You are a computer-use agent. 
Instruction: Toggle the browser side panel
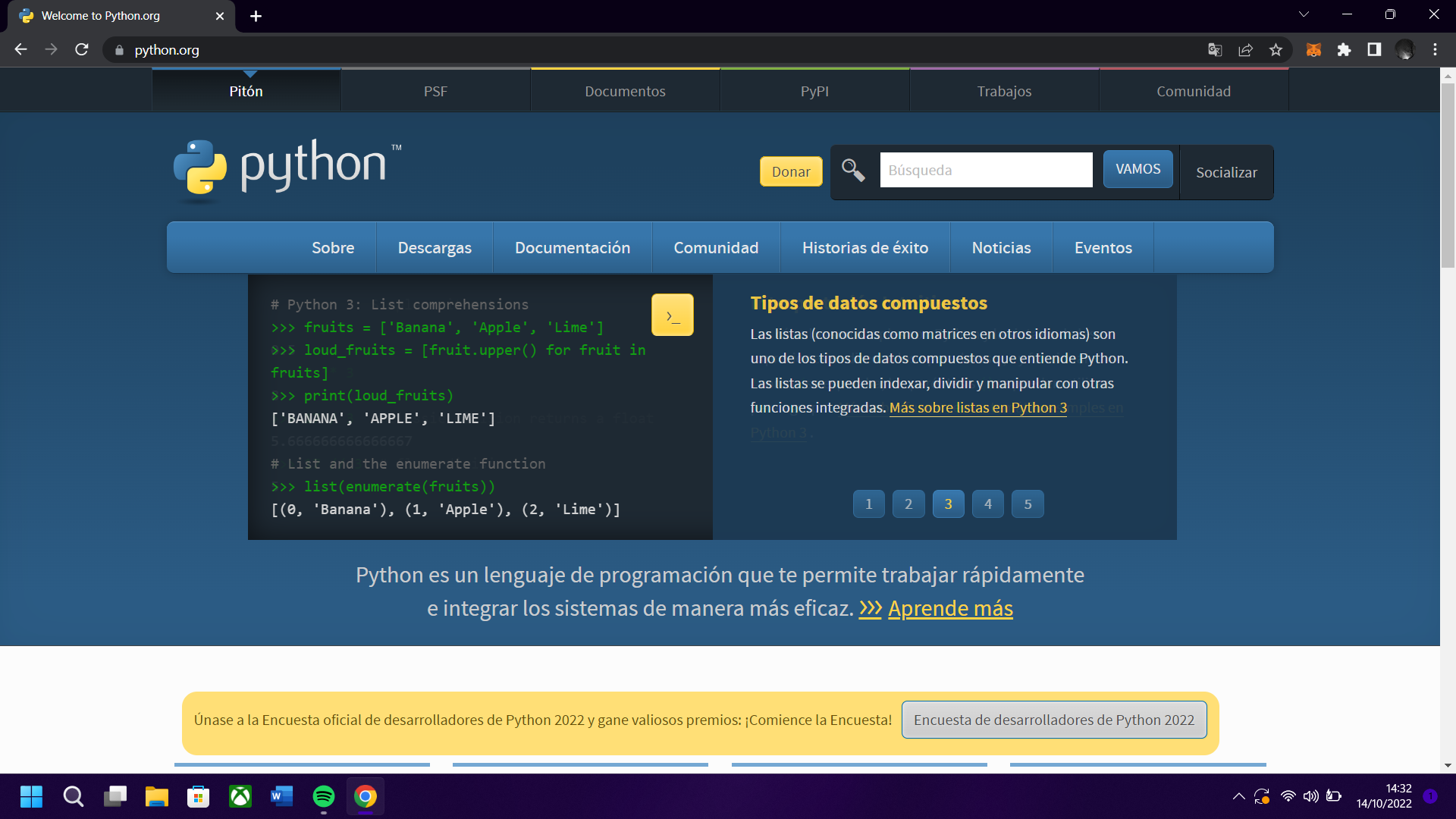coord(1374,50)
